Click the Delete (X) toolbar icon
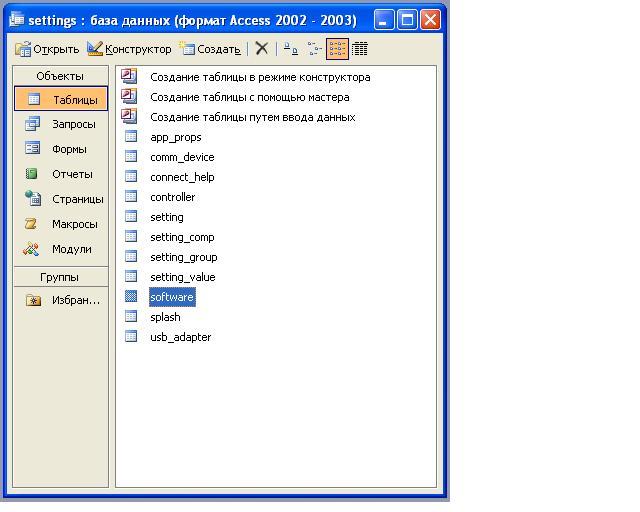Screen dimensions: 640x512 (x=262, y=48)
